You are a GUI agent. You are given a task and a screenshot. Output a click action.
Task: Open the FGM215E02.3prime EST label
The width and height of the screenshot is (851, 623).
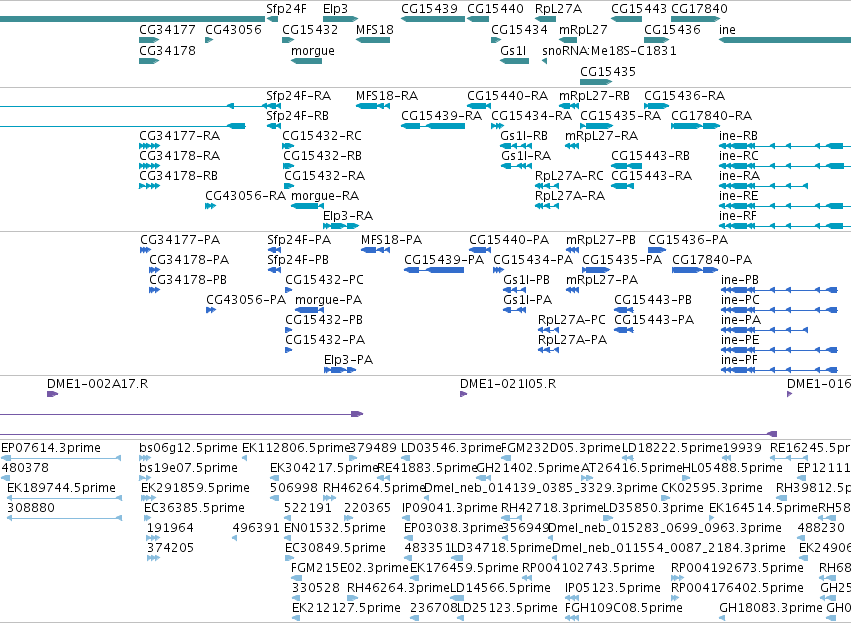[350, 568]
